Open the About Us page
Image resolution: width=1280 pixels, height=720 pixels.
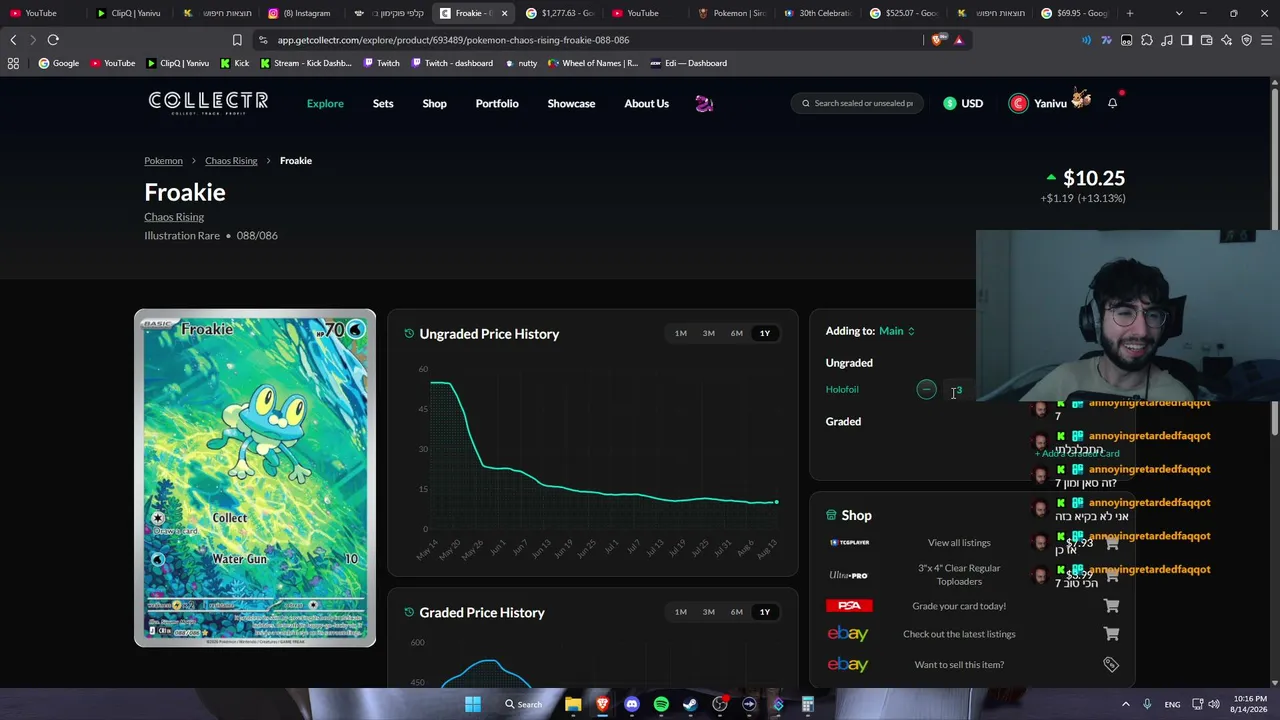tap(646, 104)
